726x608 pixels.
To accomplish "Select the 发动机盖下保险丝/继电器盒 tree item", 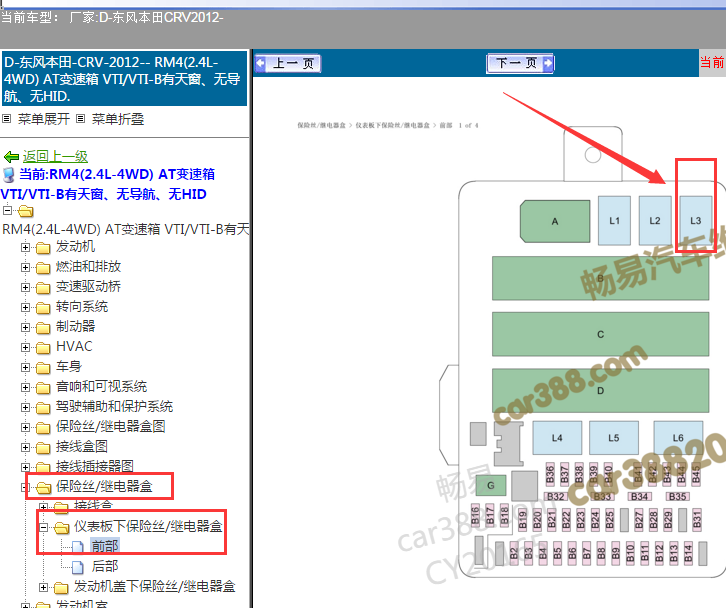I will pyautogui.click(x=155, y=586).
